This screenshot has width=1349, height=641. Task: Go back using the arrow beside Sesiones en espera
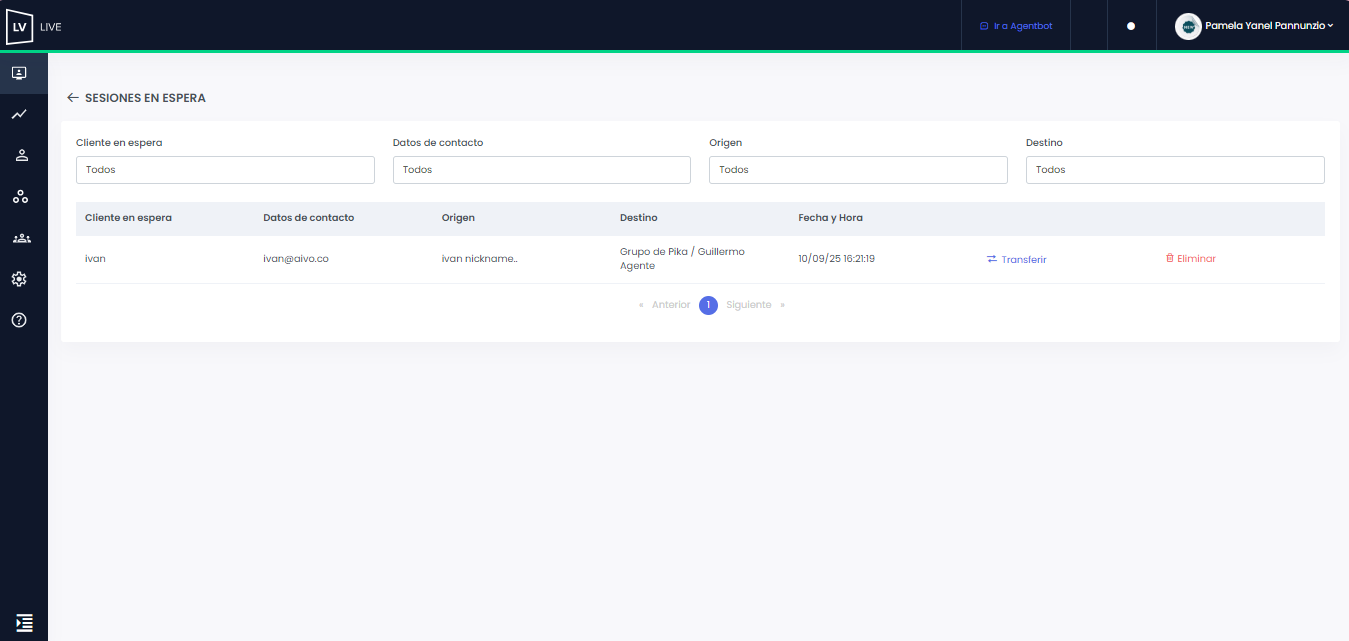tap(72, 98)
